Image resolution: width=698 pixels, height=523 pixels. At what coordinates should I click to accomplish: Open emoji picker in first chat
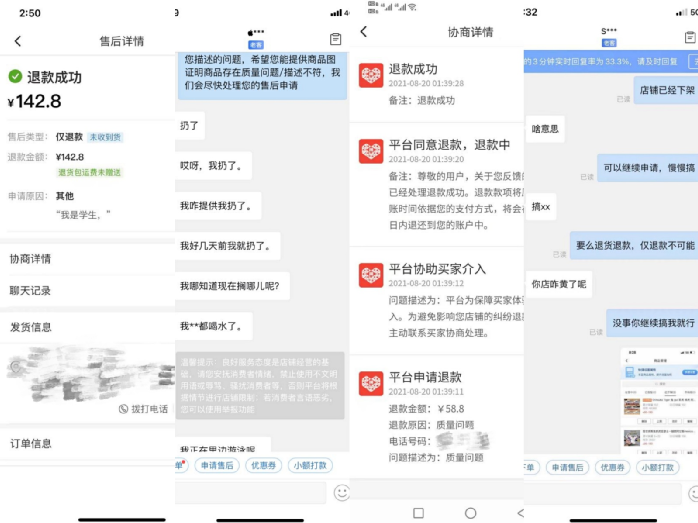click(x=341, y=493)
